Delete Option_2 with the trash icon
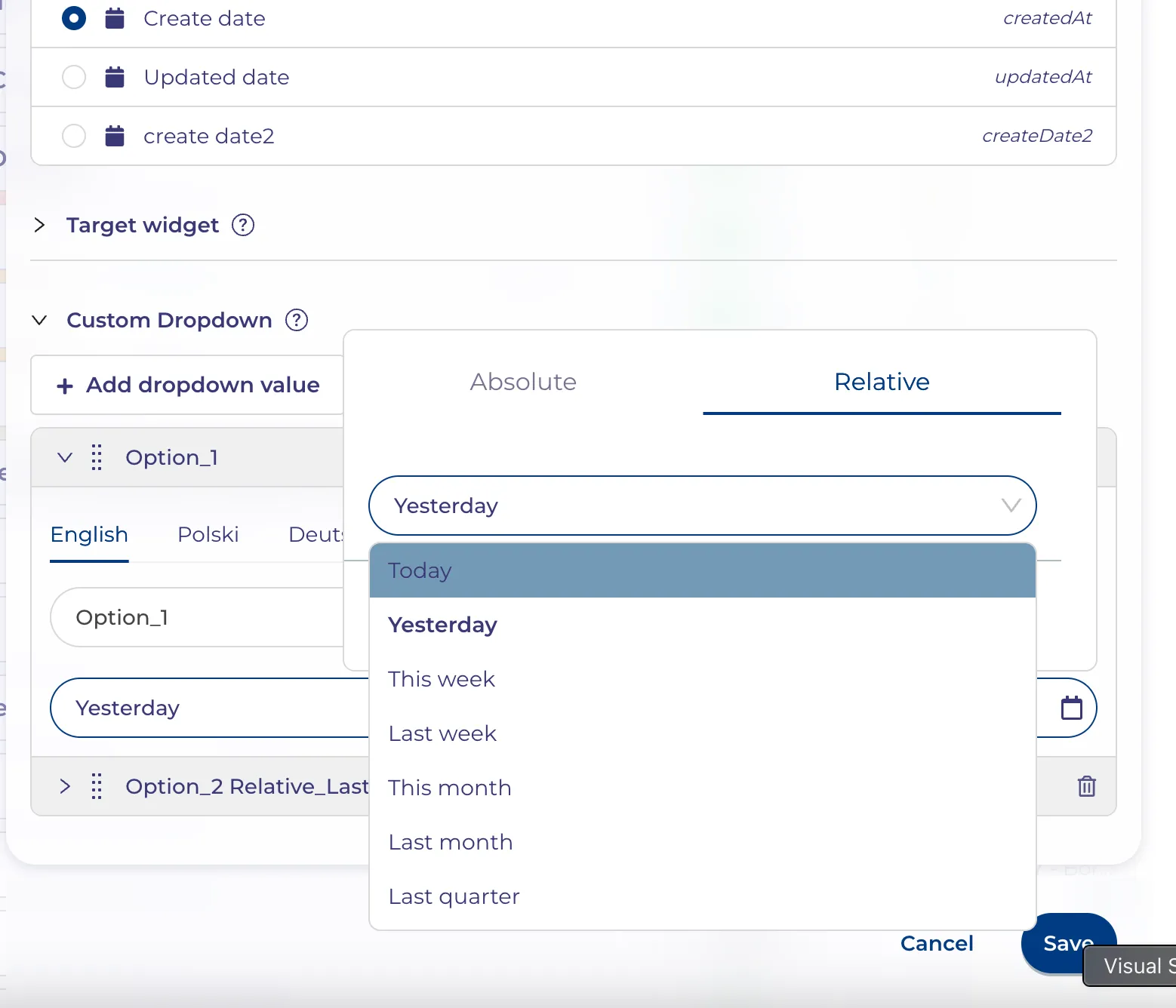The height and width of the screenshot is (1008, 1176). pyautogui.click(x=1087, y=786)
